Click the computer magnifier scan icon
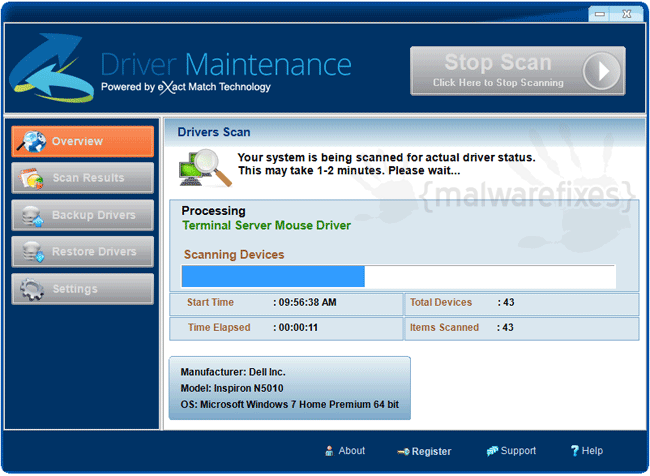 point(205,168)
